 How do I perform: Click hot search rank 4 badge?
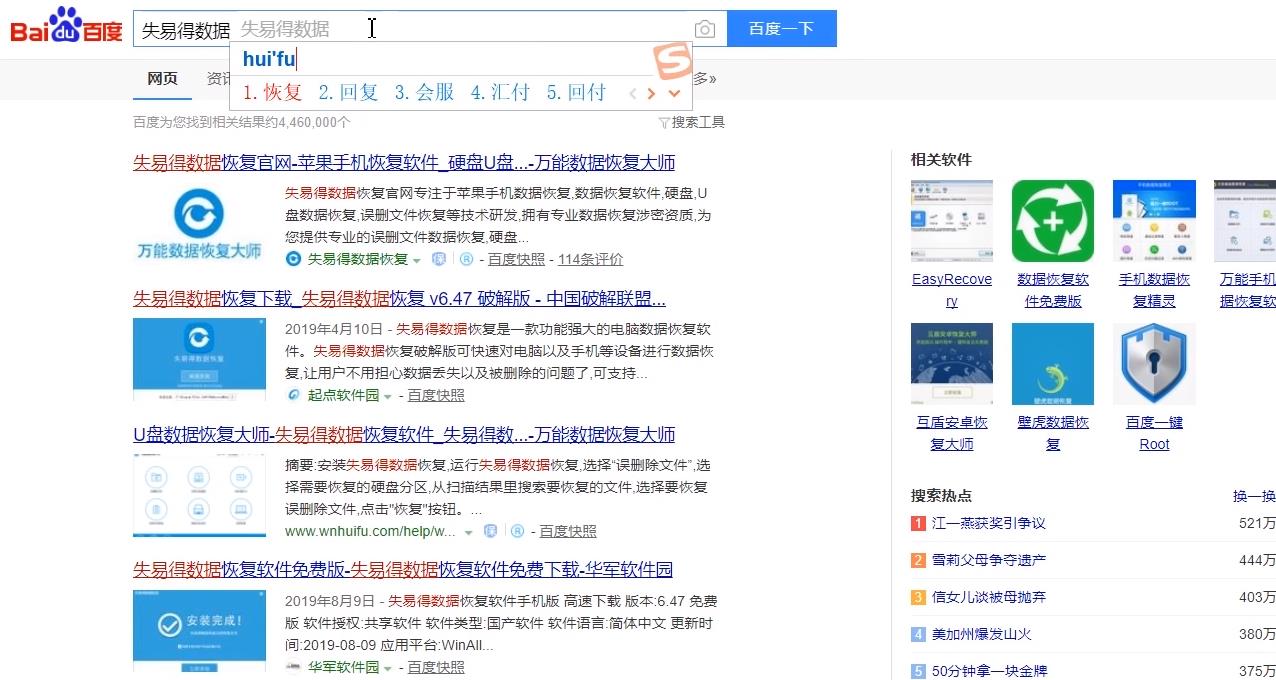tap(918, 634)
